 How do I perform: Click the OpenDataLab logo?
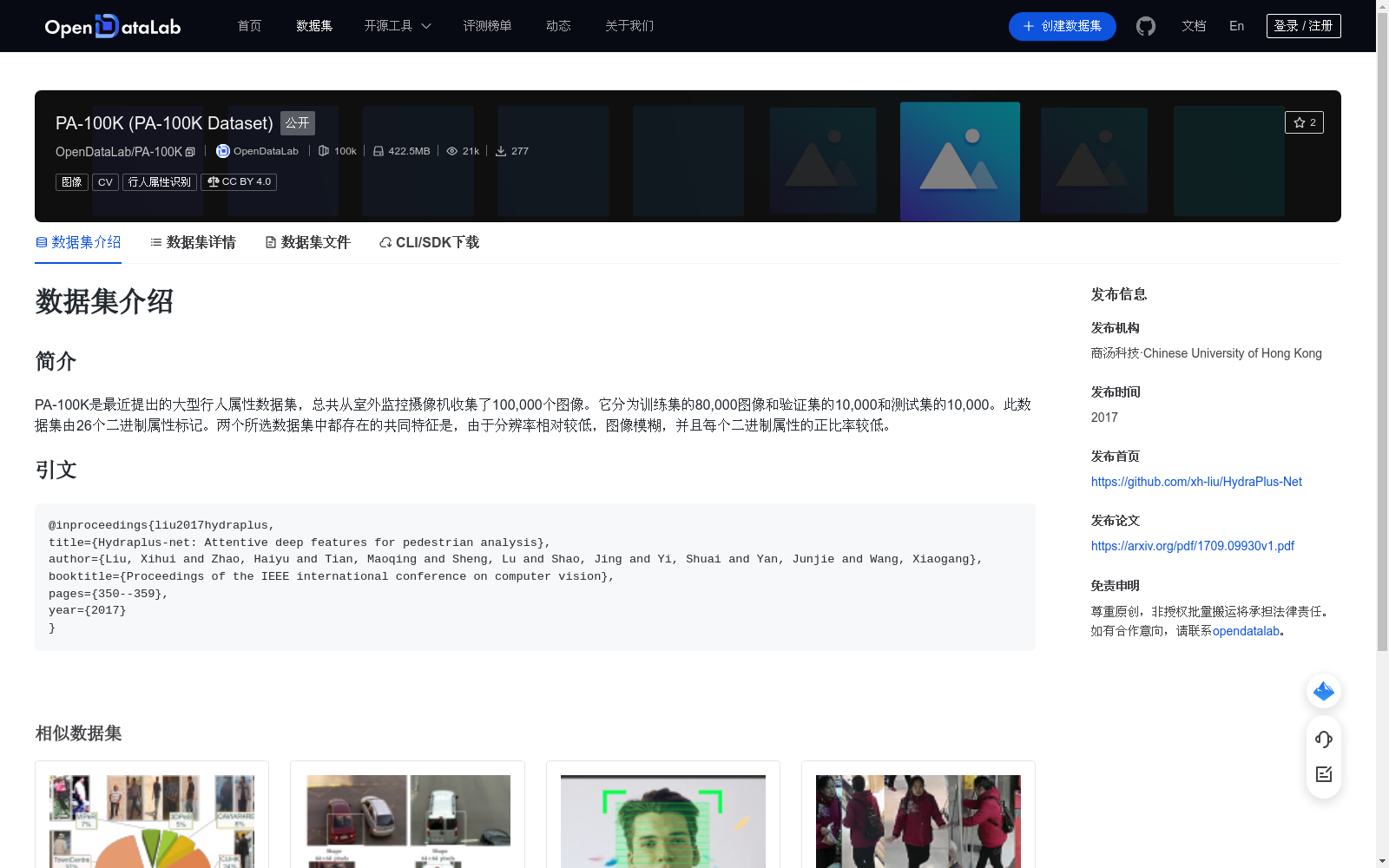[x=112, y=26]
